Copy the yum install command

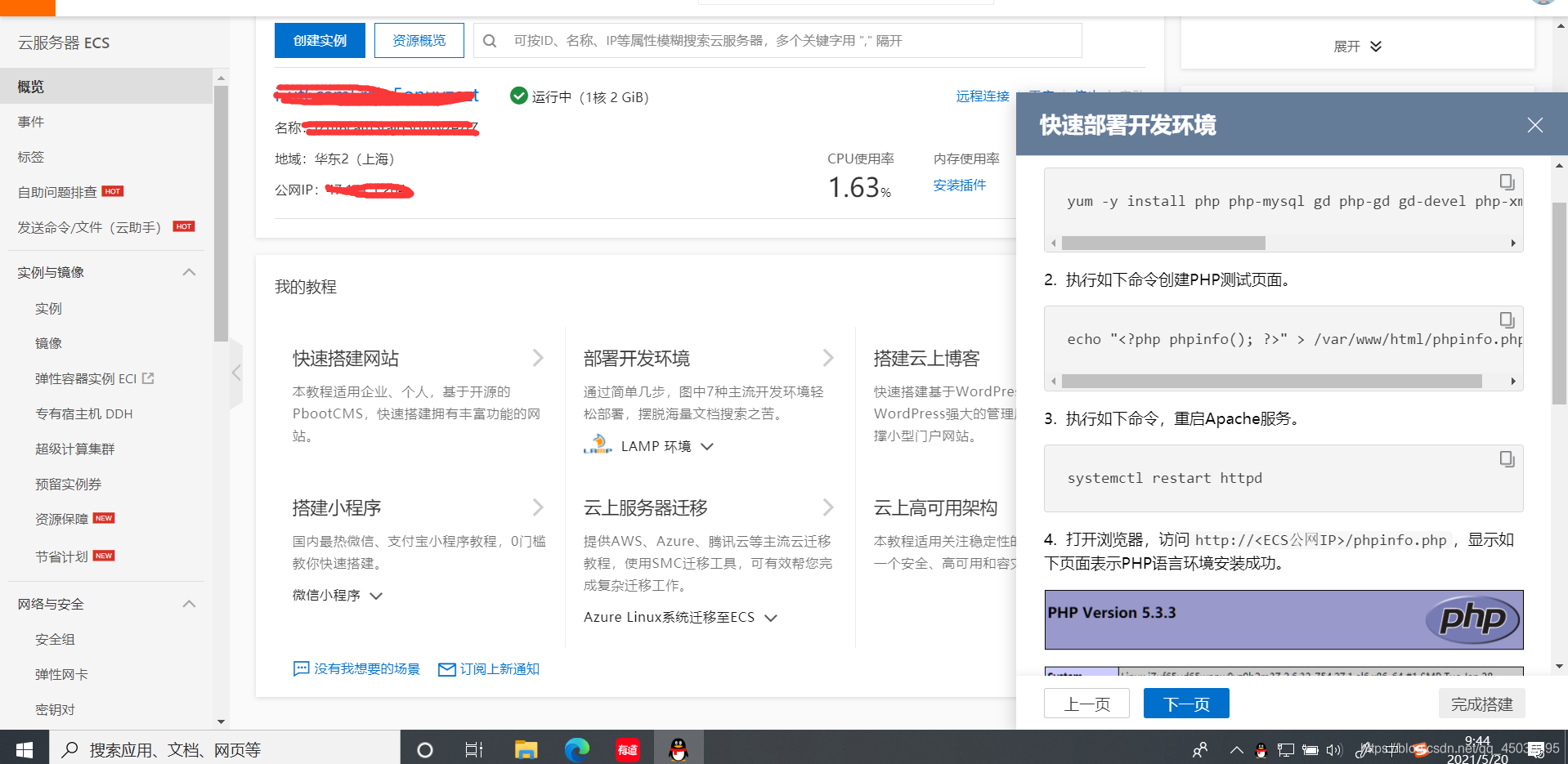1507,181
